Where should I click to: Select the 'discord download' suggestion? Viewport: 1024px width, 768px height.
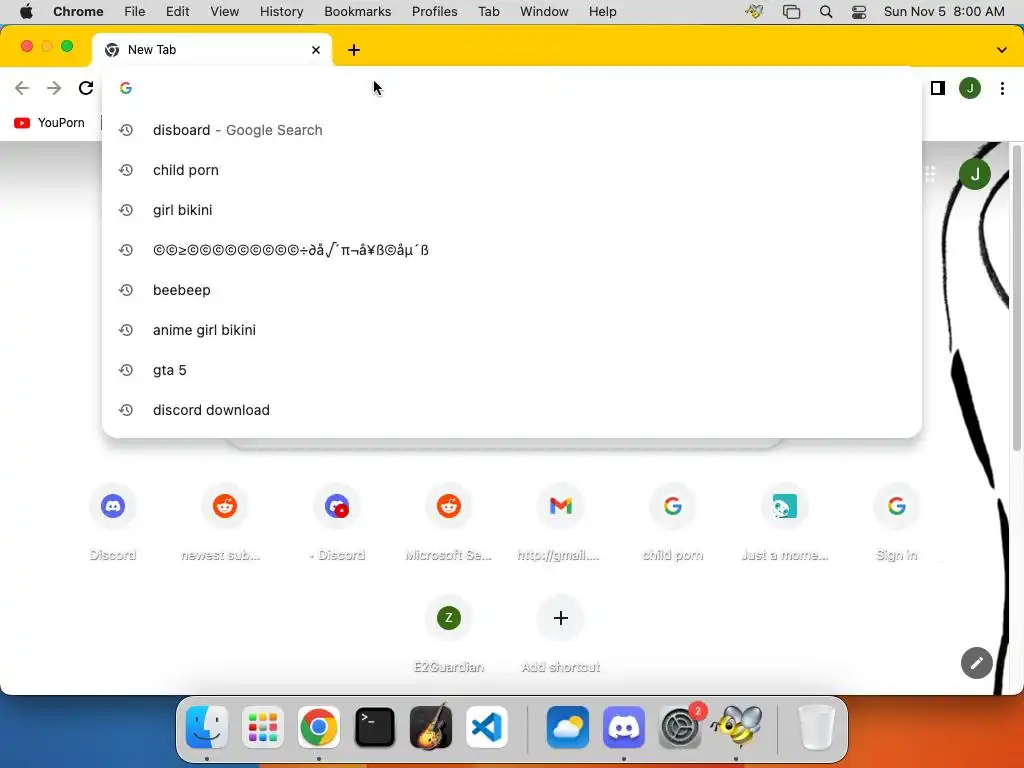pos(512,410)
